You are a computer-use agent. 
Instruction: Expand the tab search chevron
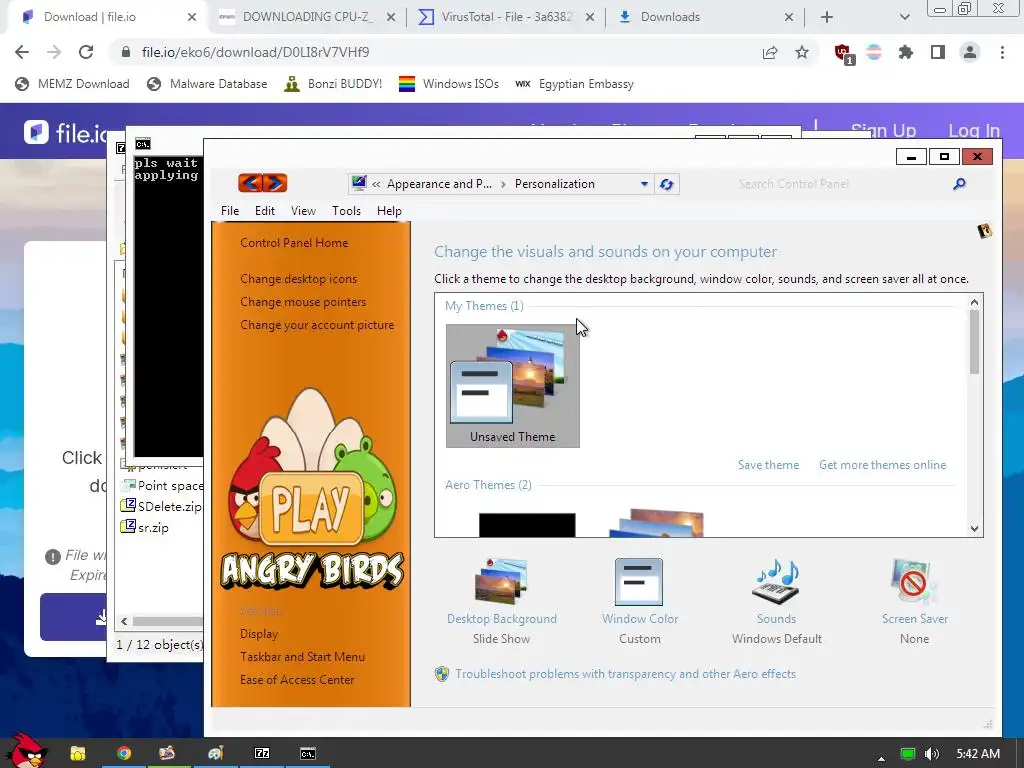pos(904,17)
